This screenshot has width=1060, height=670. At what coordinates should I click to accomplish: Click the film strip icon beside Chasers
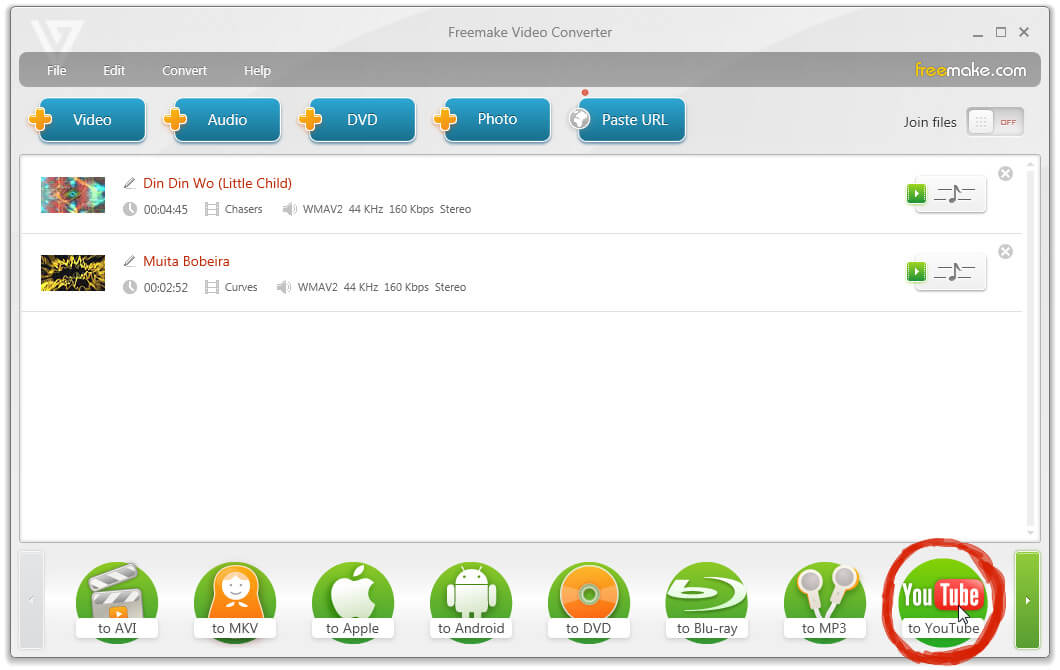(212, 210)
